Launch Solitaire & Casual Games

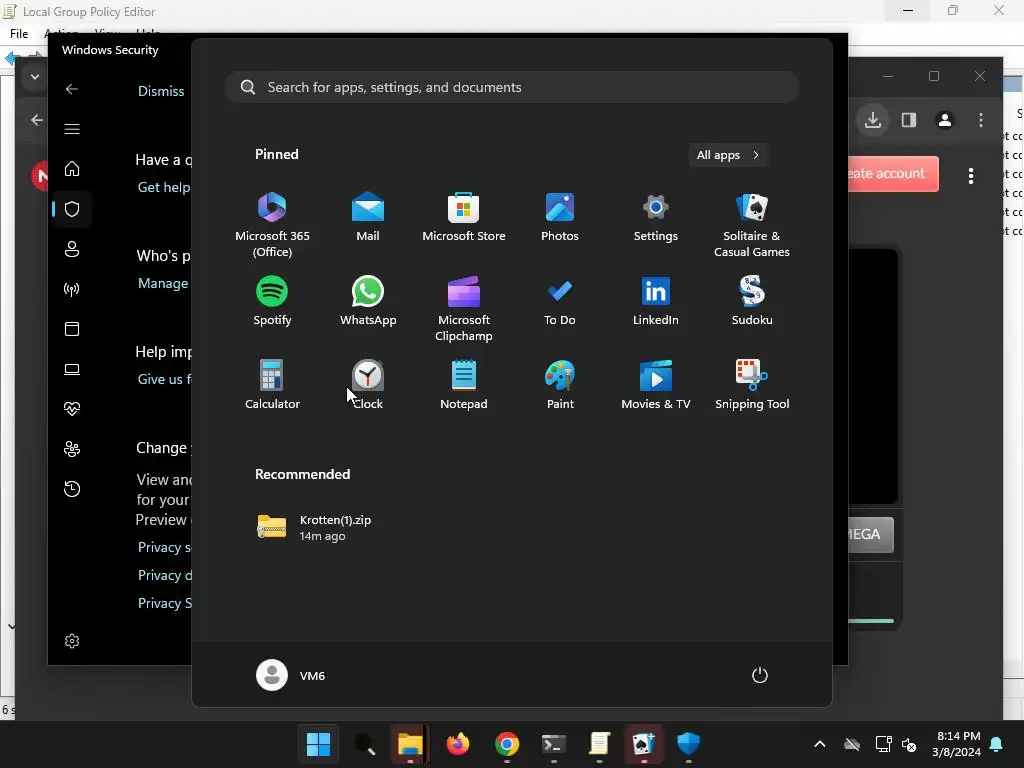click(x=752, y=224)
